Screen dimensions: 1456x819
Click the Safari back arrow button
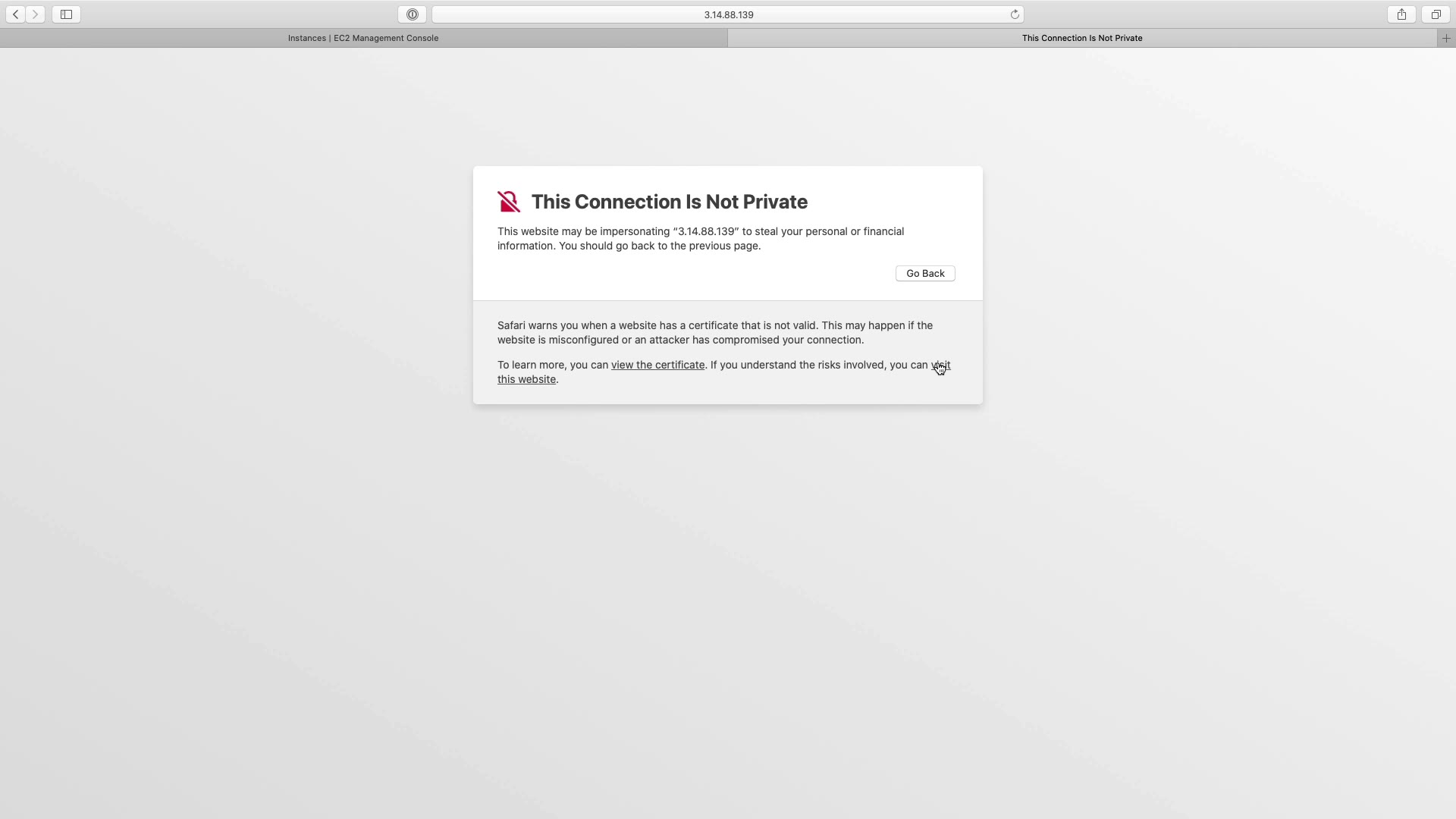tap(16, 14)
